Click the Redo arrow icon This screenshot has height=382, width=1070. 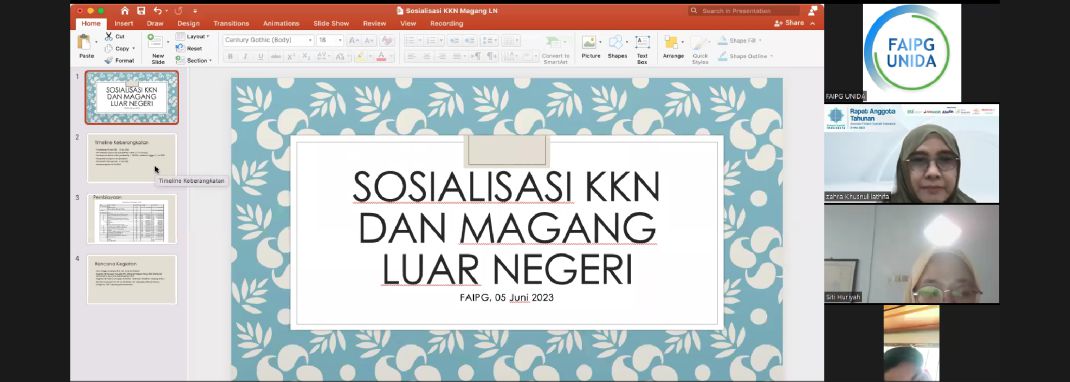pos(179,11)
